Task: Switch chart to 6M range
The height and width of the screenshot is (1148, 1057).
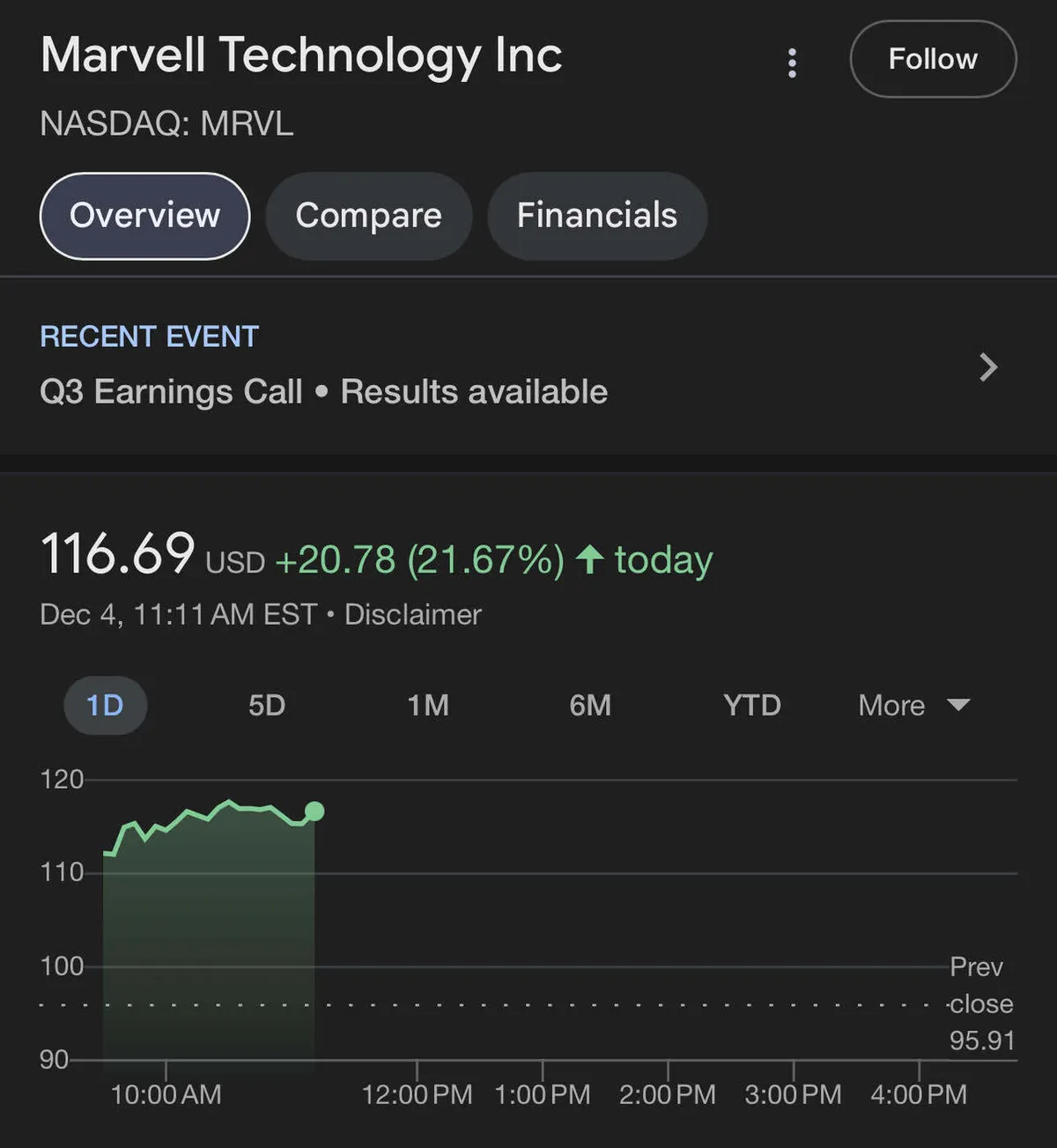Action: point(590,705)
